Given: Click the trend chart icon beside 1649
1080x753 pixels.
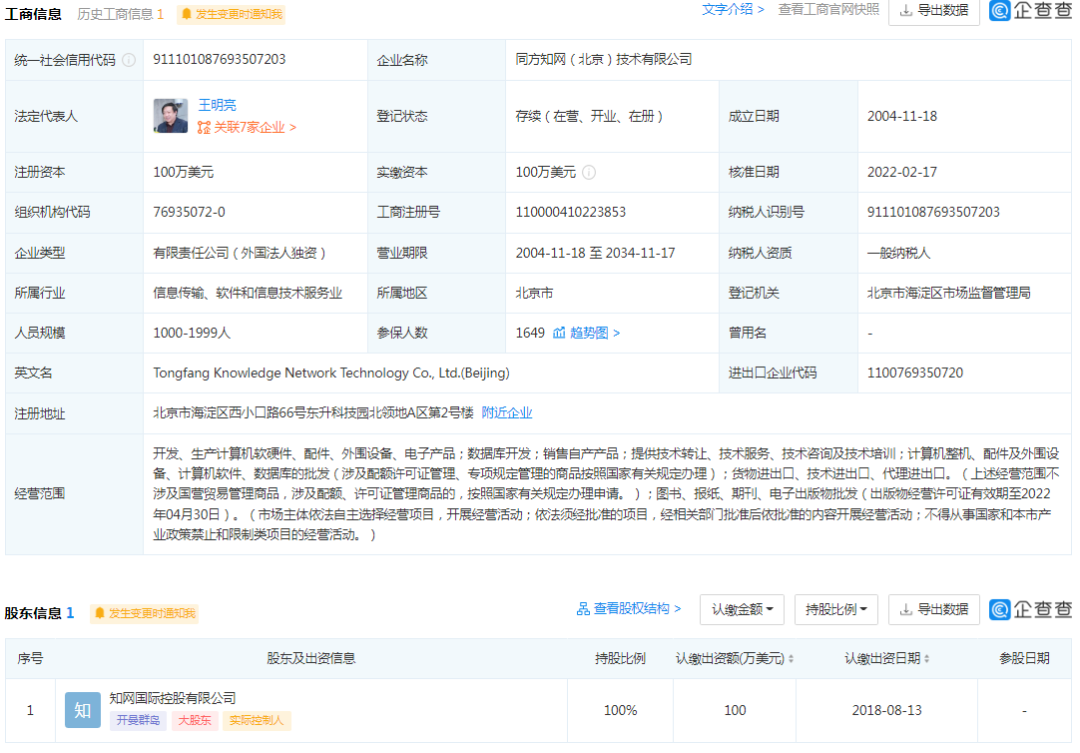Looking at the screenshot, I should pos(559,333).
